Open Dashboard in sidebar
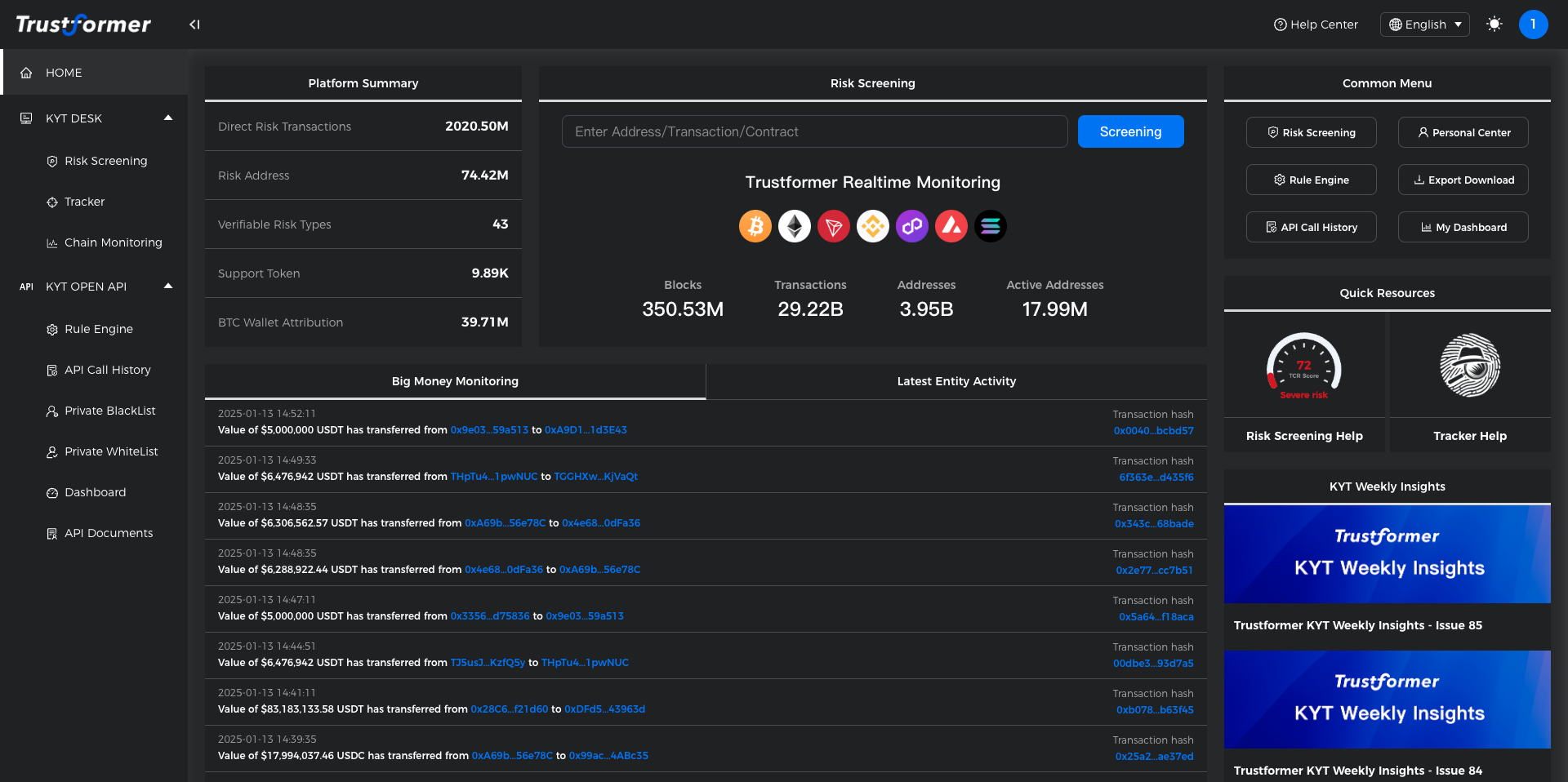This screenshot has height=782, width=1568. click(x=87, y=492)
